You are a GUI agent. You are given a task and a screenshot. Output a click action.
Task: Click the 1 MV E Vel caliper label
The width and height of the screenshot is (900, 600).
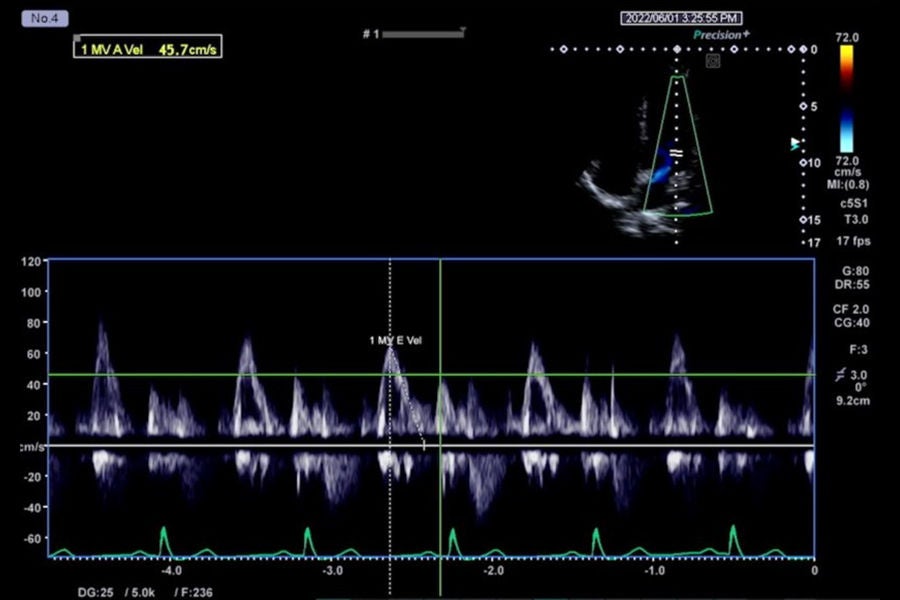coord(395,340)
